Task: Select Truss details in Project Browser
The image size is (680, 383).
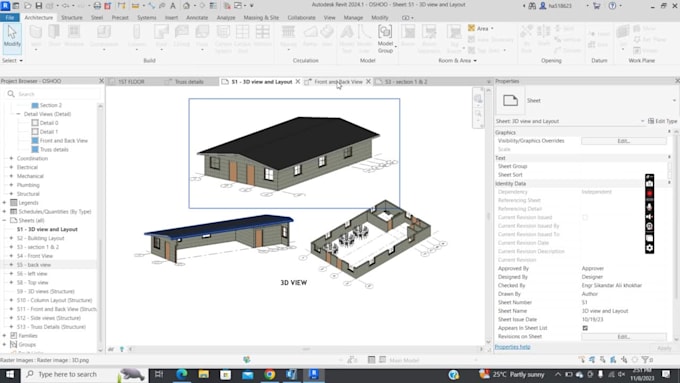Action: (54, 150)
